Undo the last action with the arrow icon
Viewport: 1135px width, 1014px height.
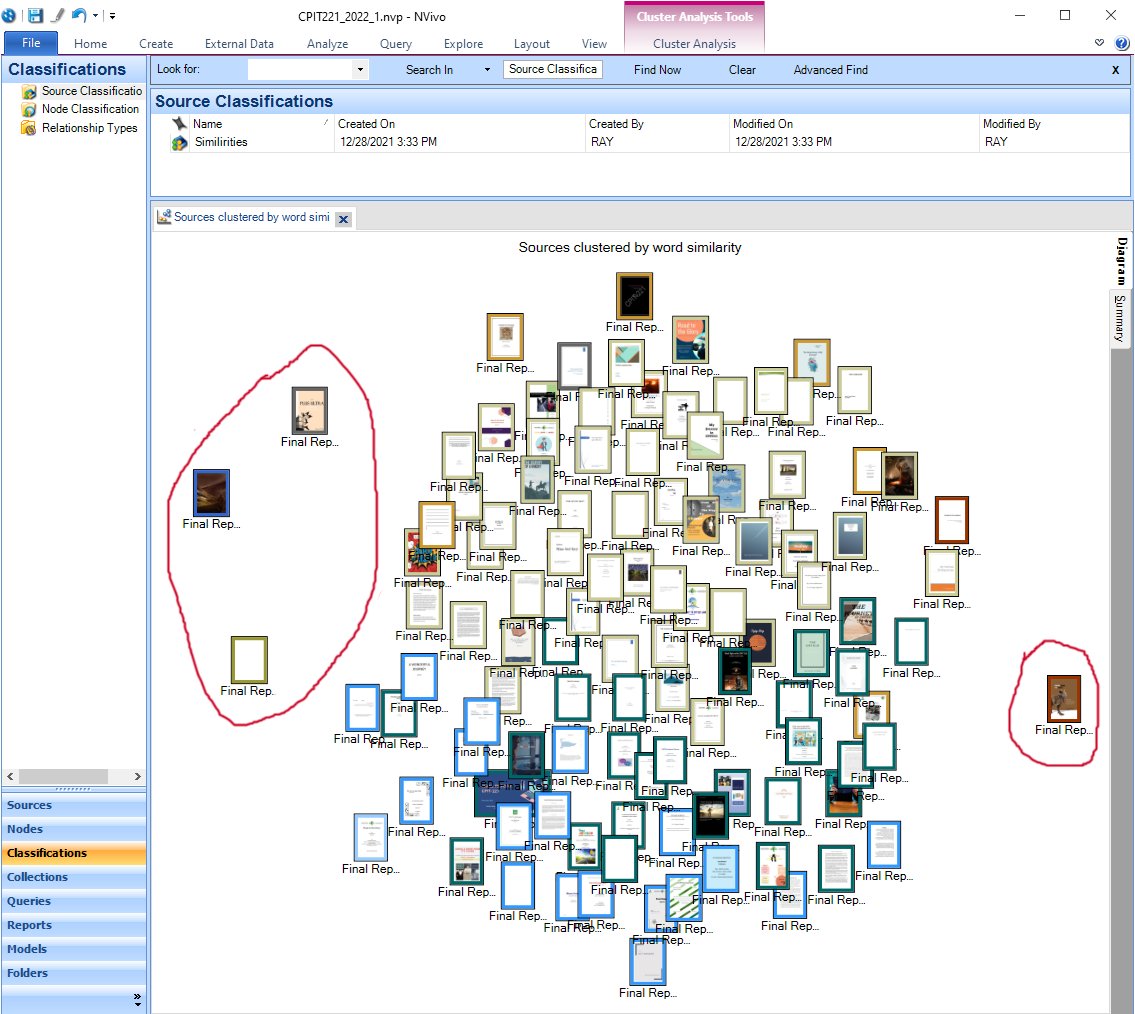79,15
